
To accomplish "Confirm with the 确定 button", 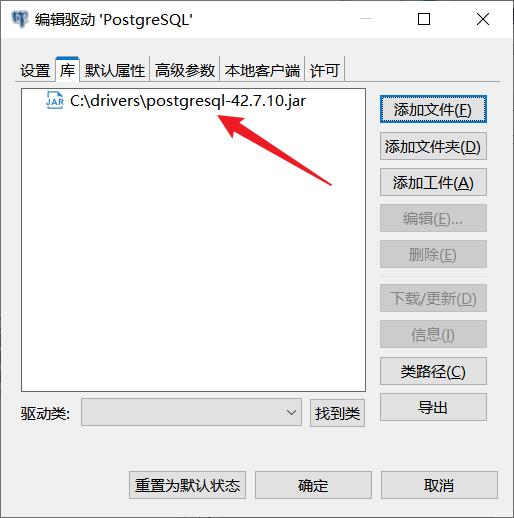I will point(313,485).
